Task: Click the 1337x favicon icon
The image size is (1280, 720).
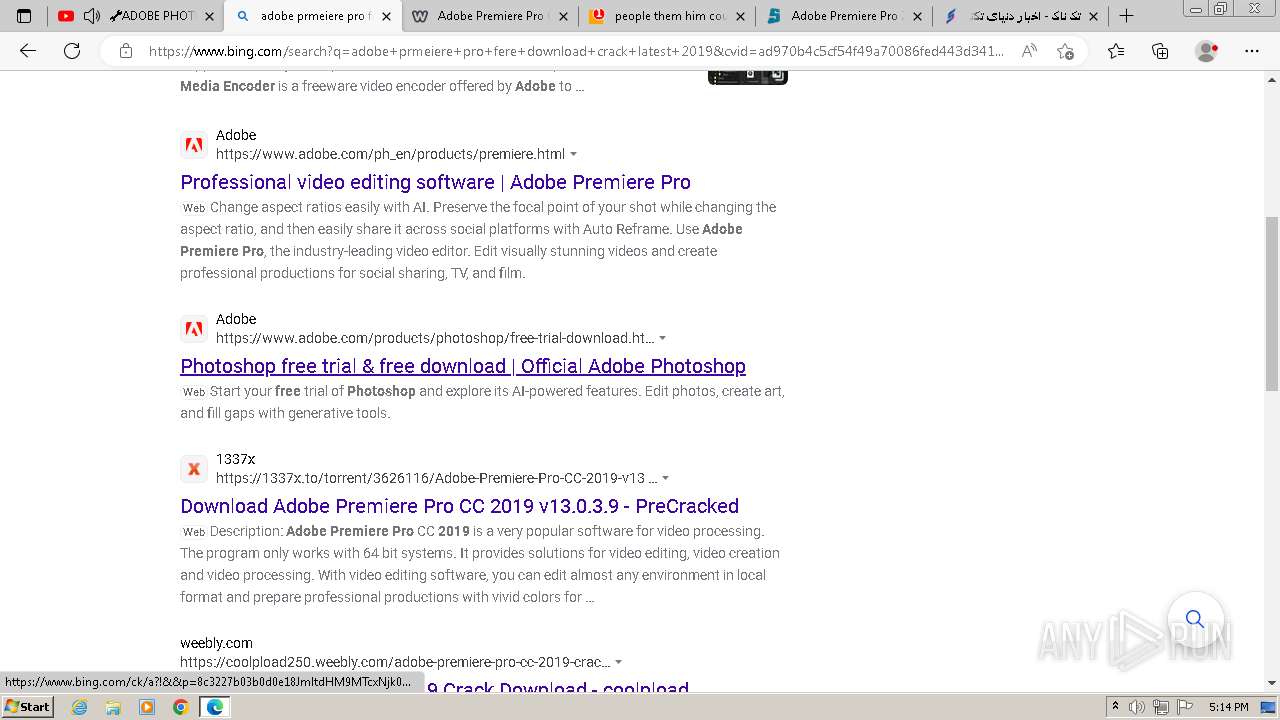Action: pyautogui.click(x=194, y=469)
